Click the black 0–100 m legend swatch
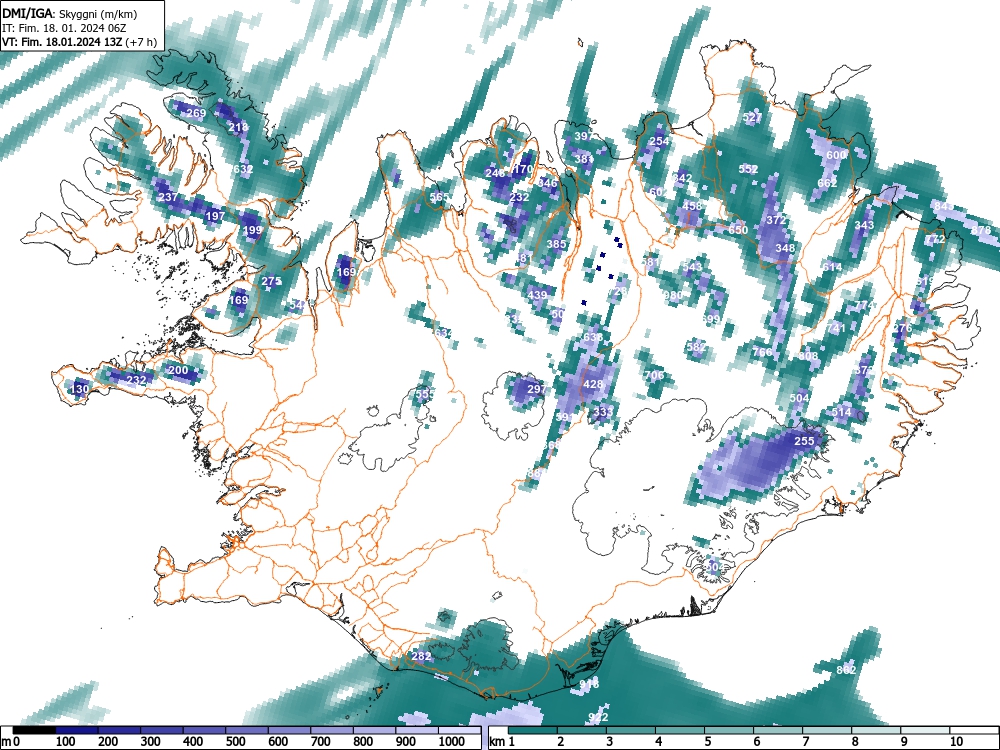Screen dimensions: 1000x750 click(x=34, y=730)
